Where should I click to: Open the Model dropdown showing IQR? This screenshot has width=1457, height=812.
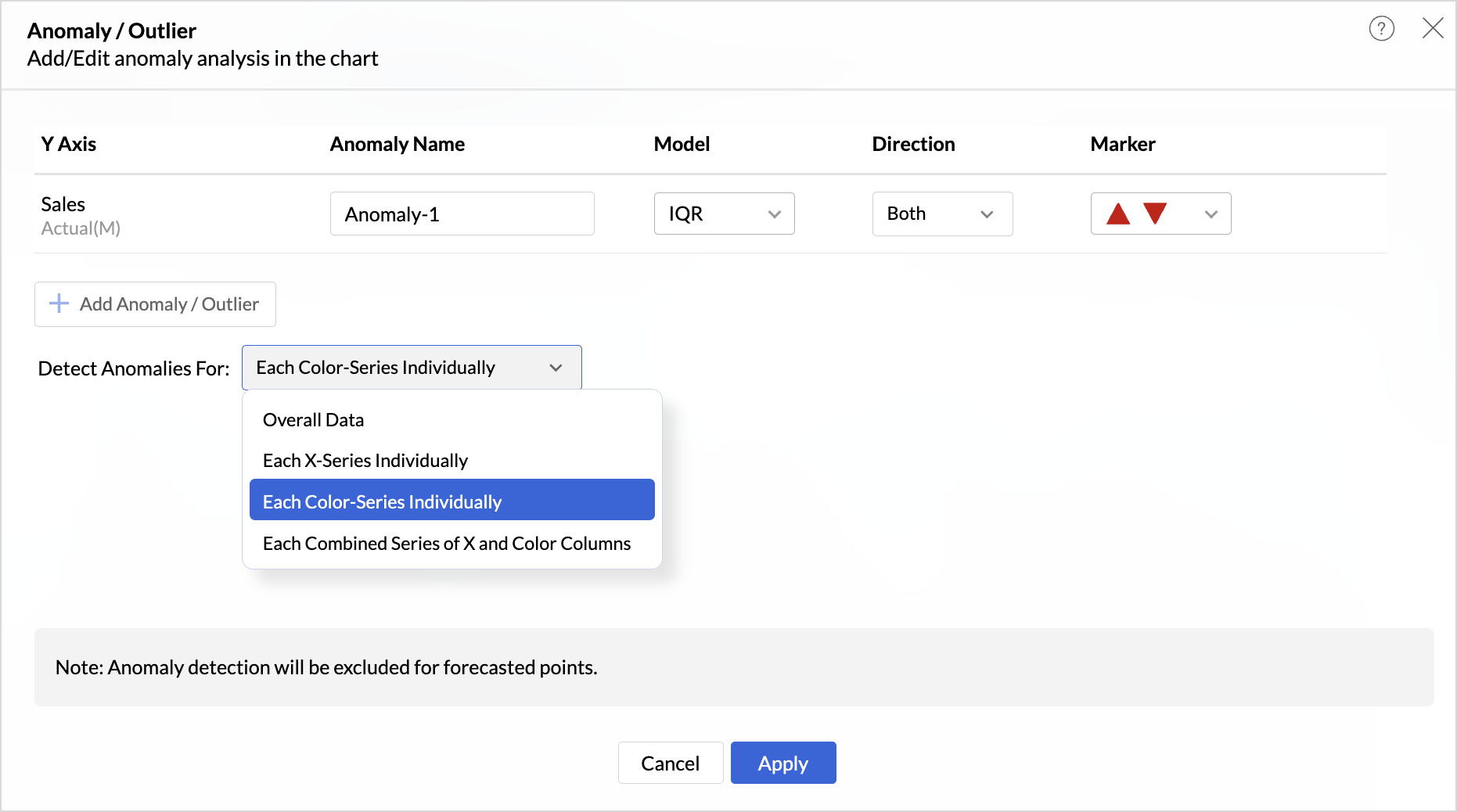(723, 214)
